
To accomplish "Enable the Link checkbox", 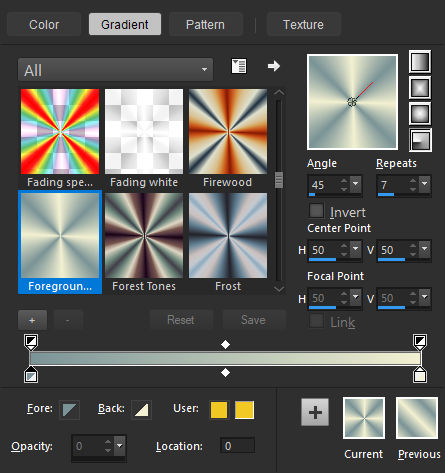I will (316, 321).
